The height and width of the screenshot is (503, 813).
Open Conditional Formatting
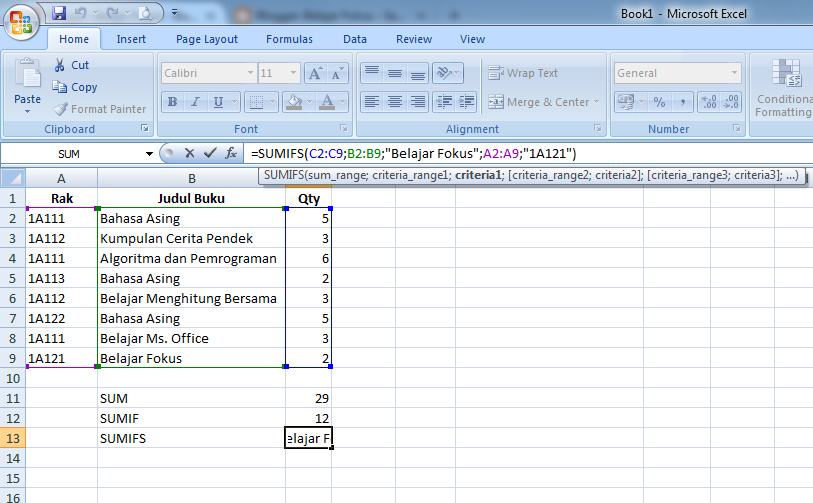(x=784, y=88)
